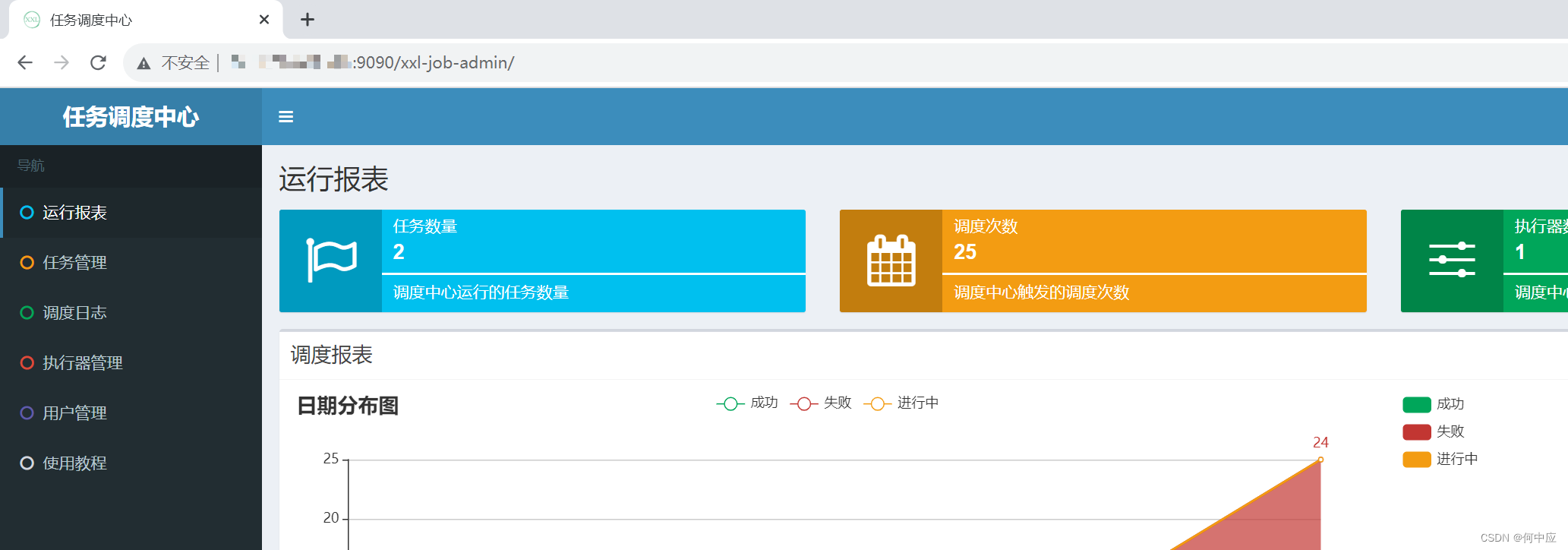Screen dimensions: 1568x550
Task: Click the flag icon on 任务数量 card
Action: [331, 261]
